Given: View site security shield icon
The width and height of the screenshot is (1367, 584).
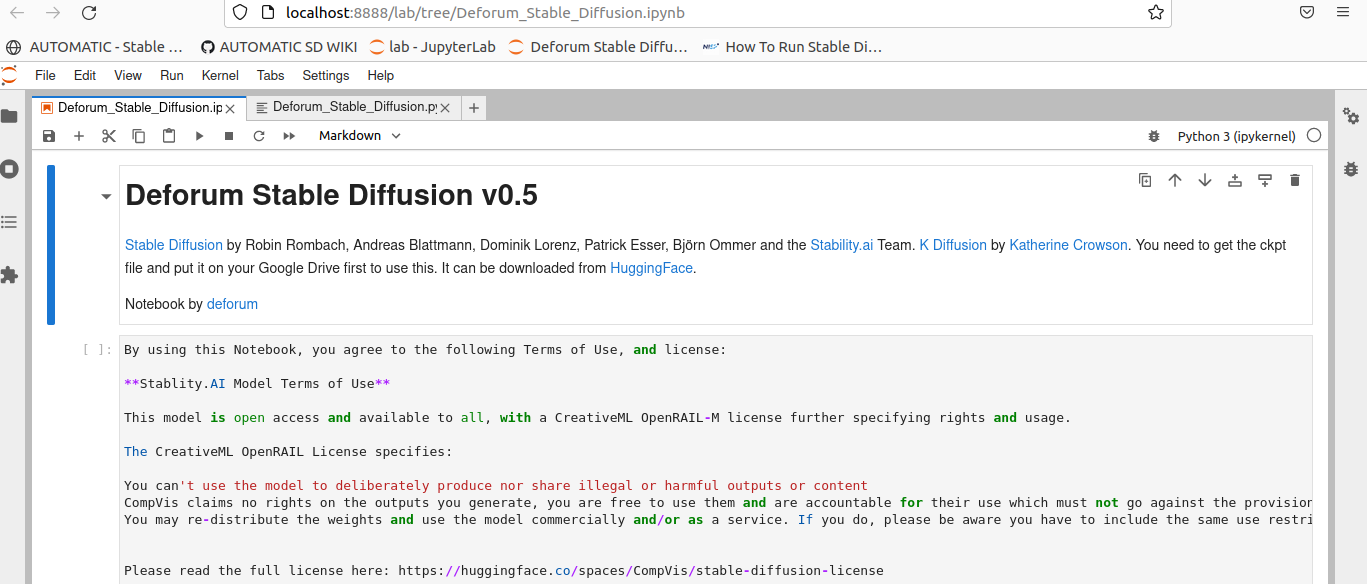Looking at the screenshot, I should point(239,13).
